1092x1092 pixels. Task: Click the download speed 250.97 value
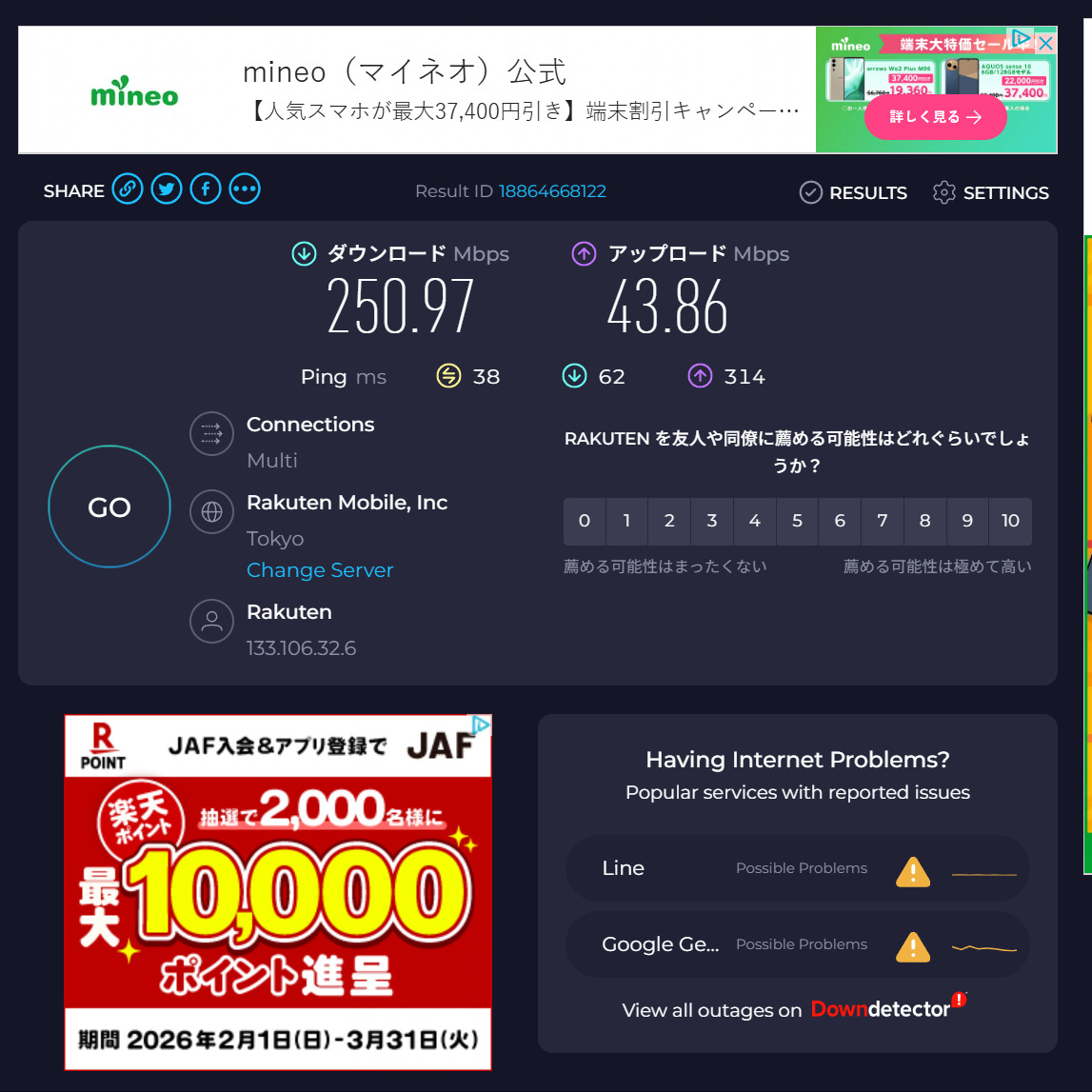pyautogui.click(x=401, y=305)
